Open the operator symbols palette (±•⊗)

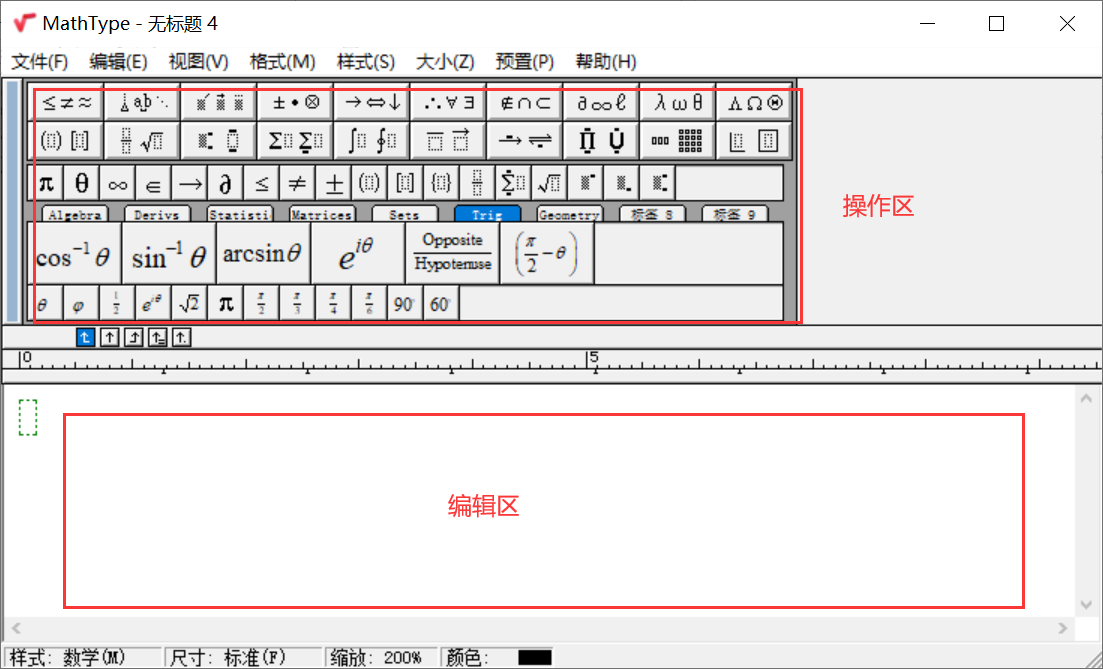click(296, 103)
